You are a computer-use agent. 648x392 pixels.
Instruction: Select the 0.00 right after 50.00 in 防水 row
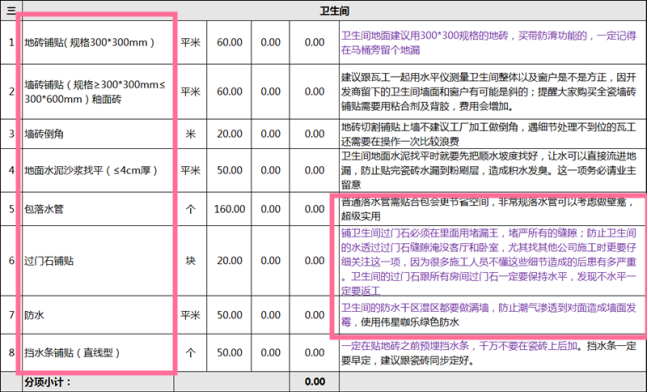pos(271,315)
